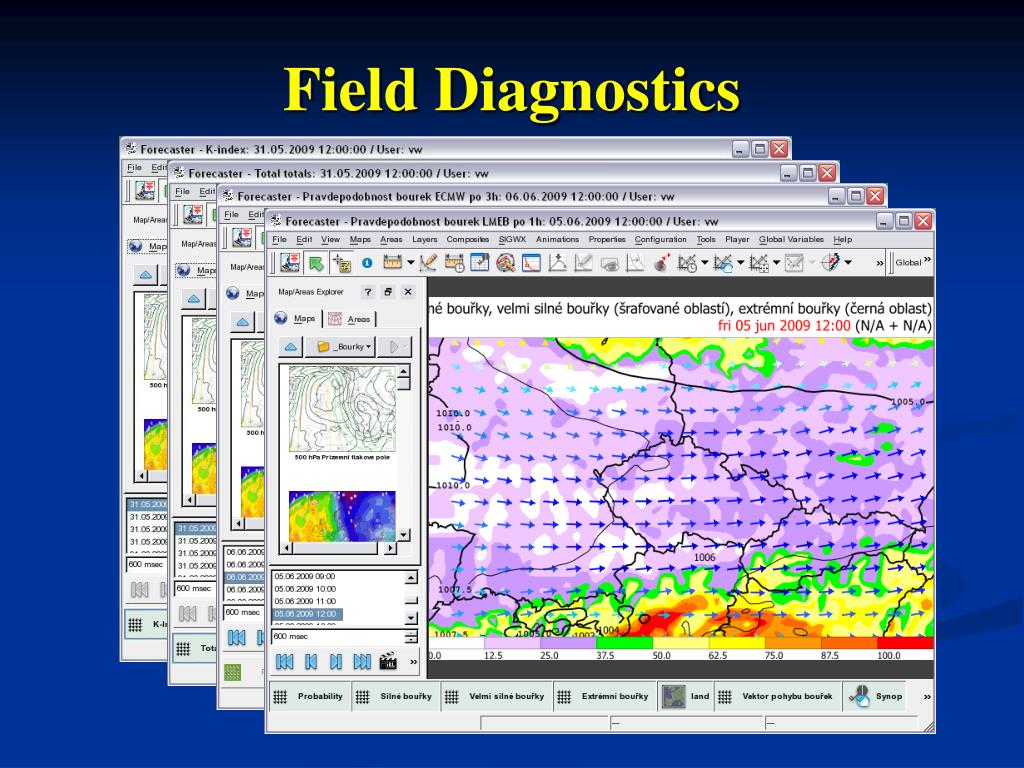Open the _Bourky folder dropdown
Image resolution: width=1024 pixels, height=768 pixels.
pyautogui.click(x=340, y=347)
